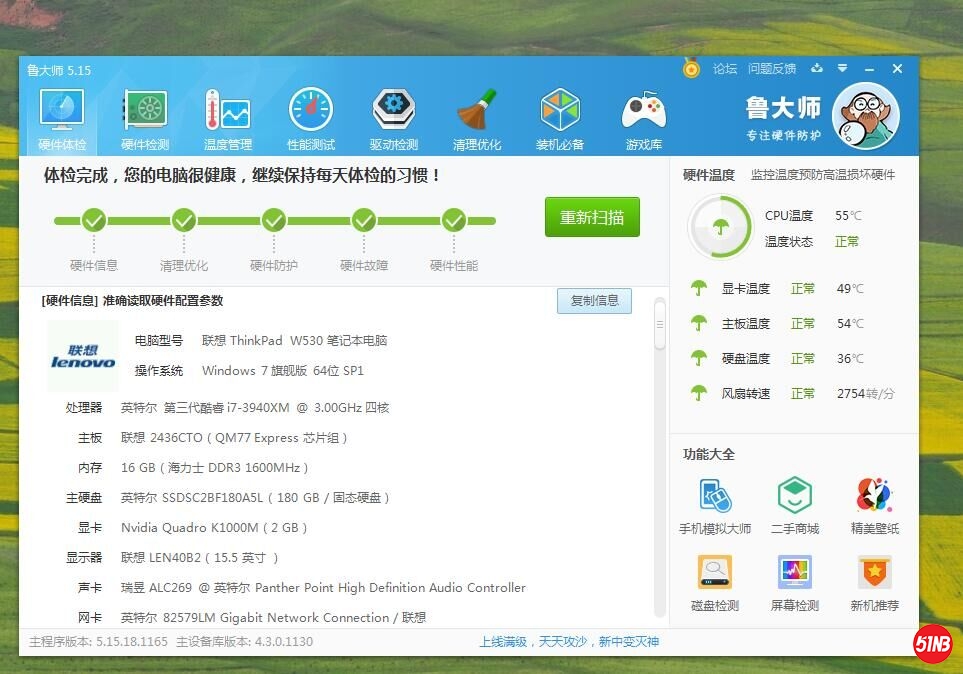The height and width of the screenshot is (674, 963).
Task: Open 装机必备 essential software section
Action: tap(560, 115)
